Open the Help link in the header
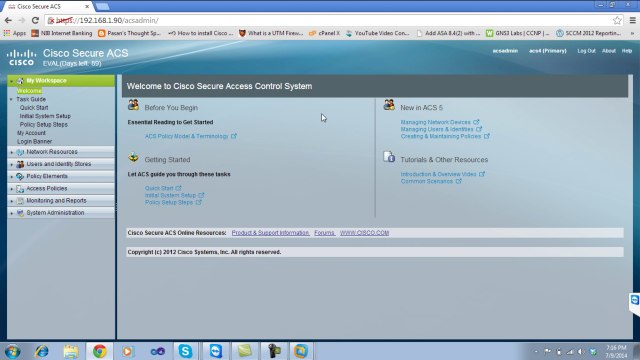Image resolution: width=640 pixels, height=360 pixels. (x=627, y=51)
